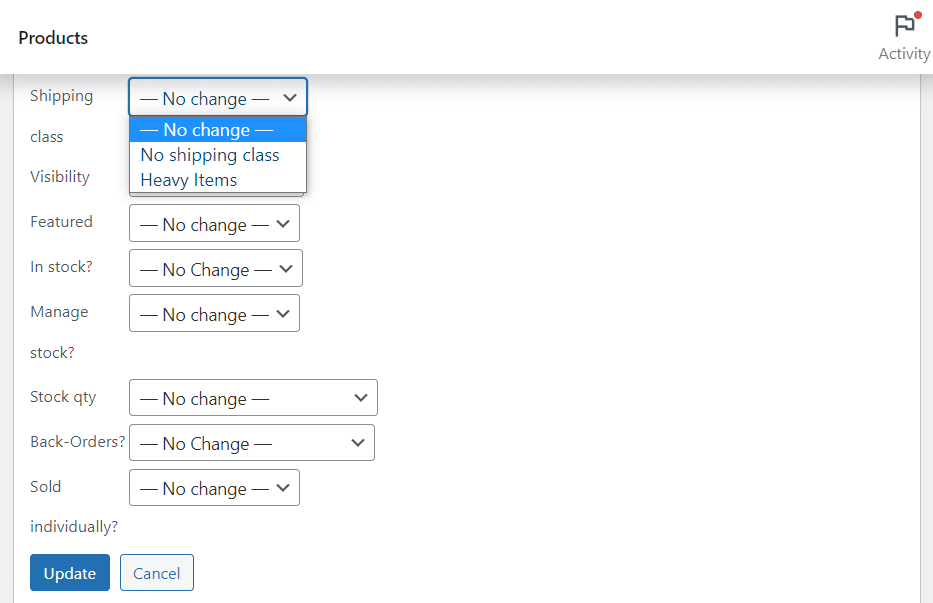
Task: Click the Back-Orders? label
Action: click(77, 441)
